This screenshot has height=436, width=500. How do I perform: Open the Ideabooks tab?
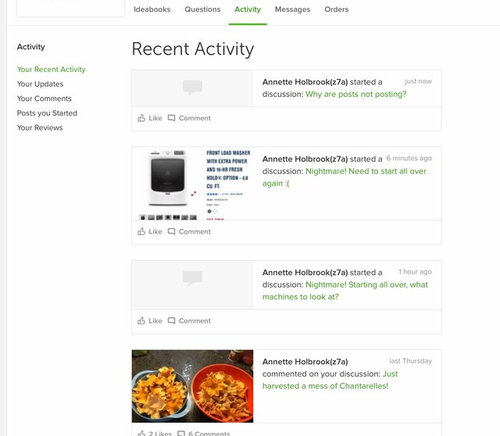pyautogui.click(x=152, y=9)
